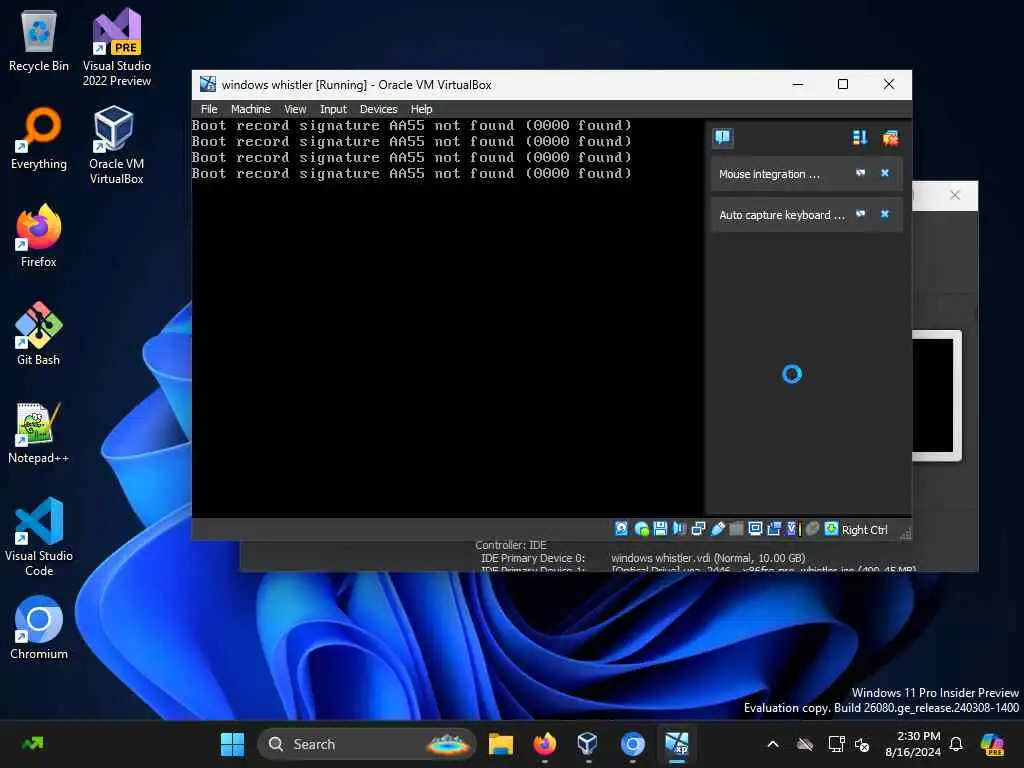The image size is (1024, 768).
Task: Select the Everything search desktop icon
Action: 39,139
